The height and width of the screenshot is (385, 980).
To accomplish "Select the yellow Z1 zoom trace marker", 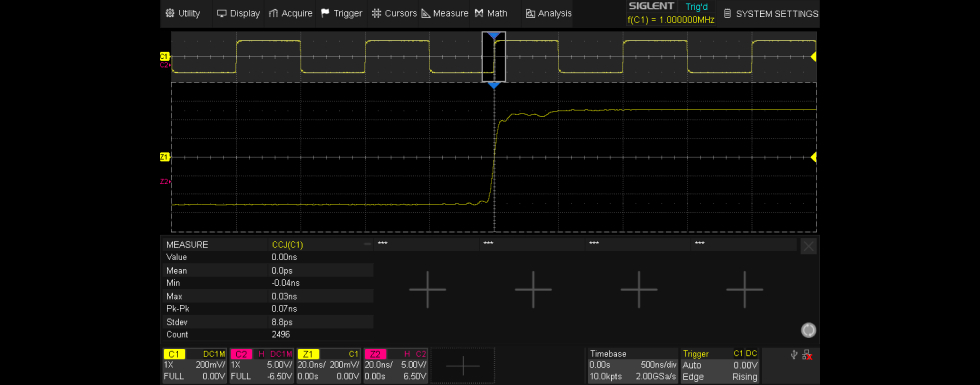I will [x=165, y=157].
